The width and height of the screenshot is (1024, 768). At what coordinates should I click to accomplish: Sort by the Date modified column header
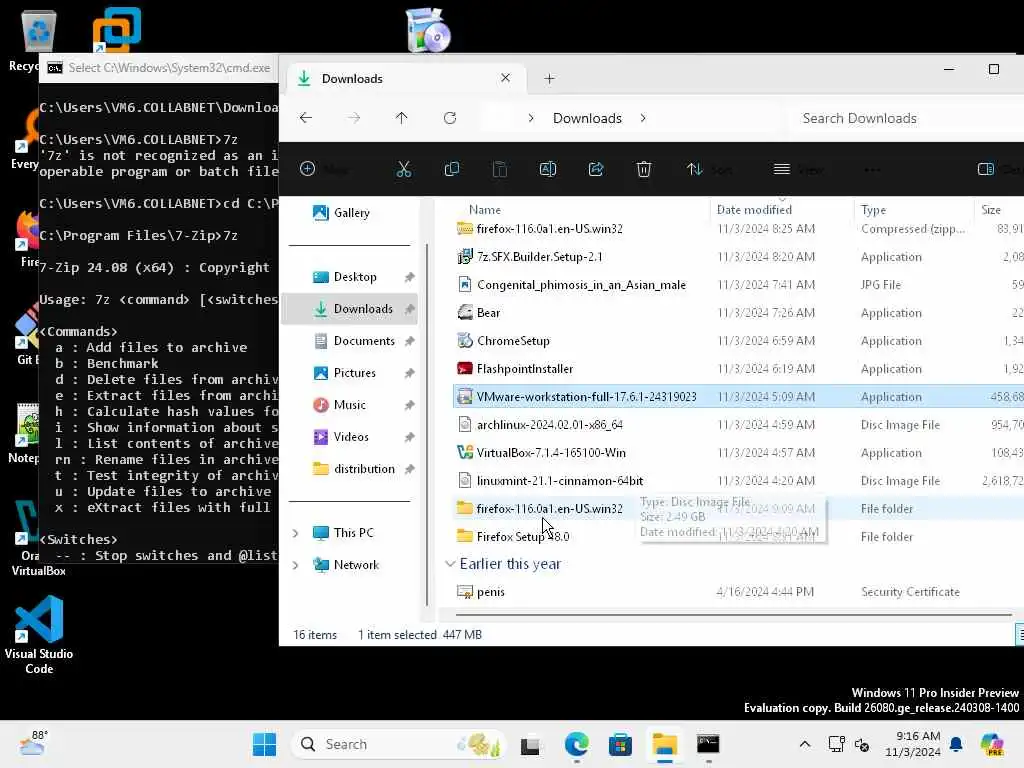pos(754,210)
